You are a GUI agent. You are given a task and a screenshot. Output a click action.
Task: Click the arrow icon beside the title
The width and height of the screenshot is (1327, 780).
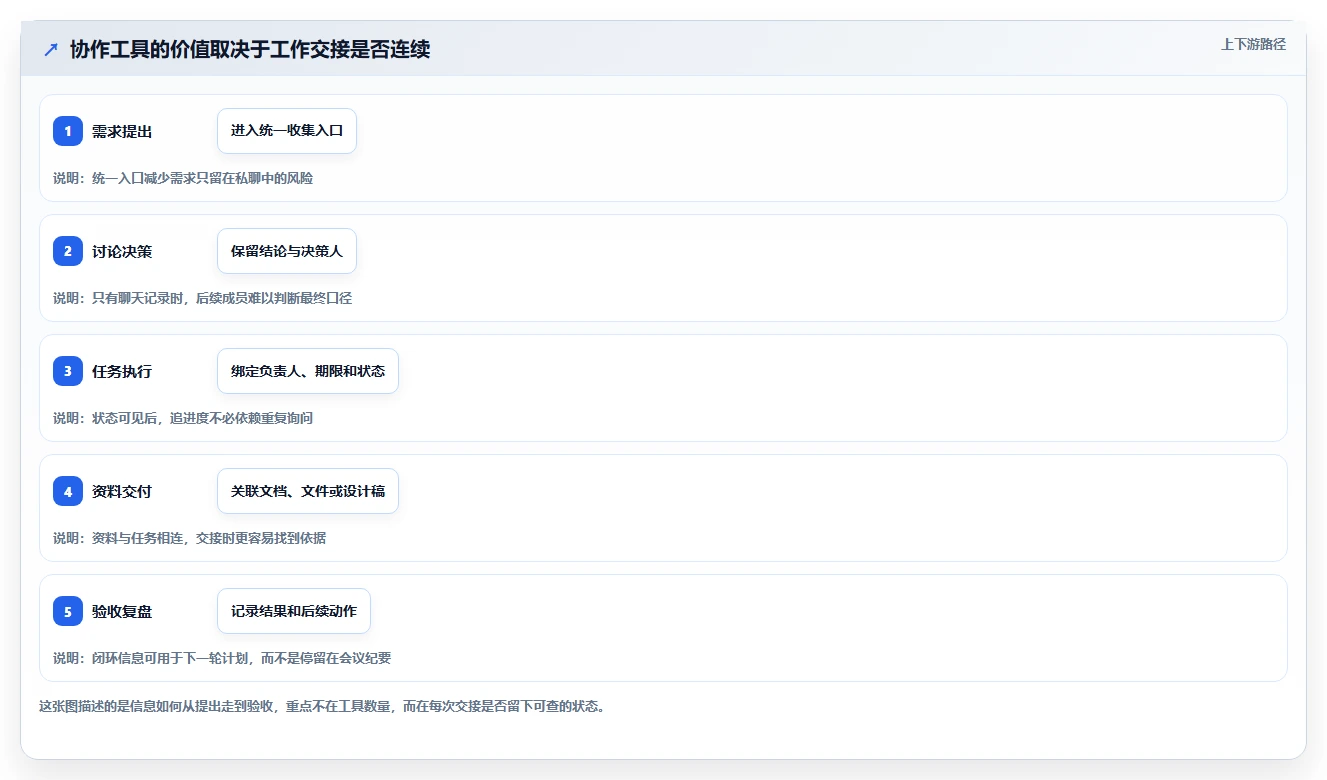coord(51,49)
